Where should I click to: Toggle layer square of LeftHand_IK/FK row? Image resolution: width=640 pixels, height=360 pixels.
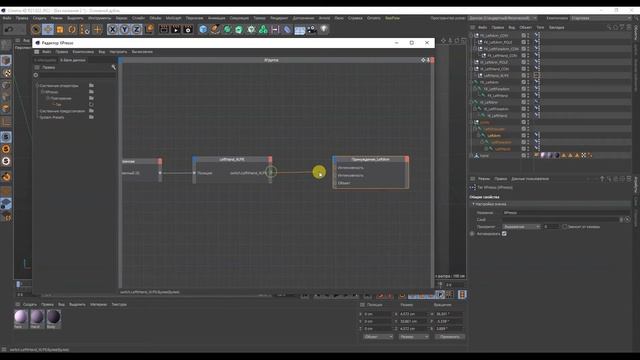pyautogui.click(x=523, y=76)
